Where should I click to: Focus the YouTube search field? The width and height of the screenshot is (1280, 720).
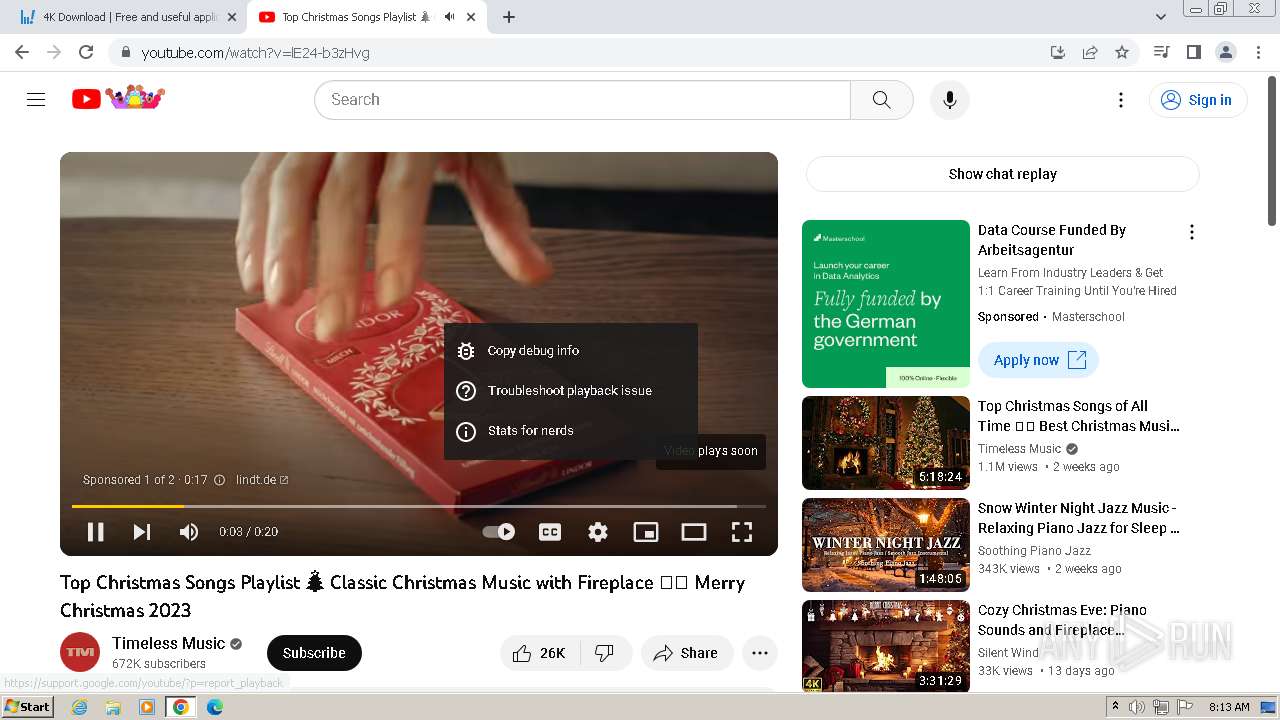(x=582, y=99)
